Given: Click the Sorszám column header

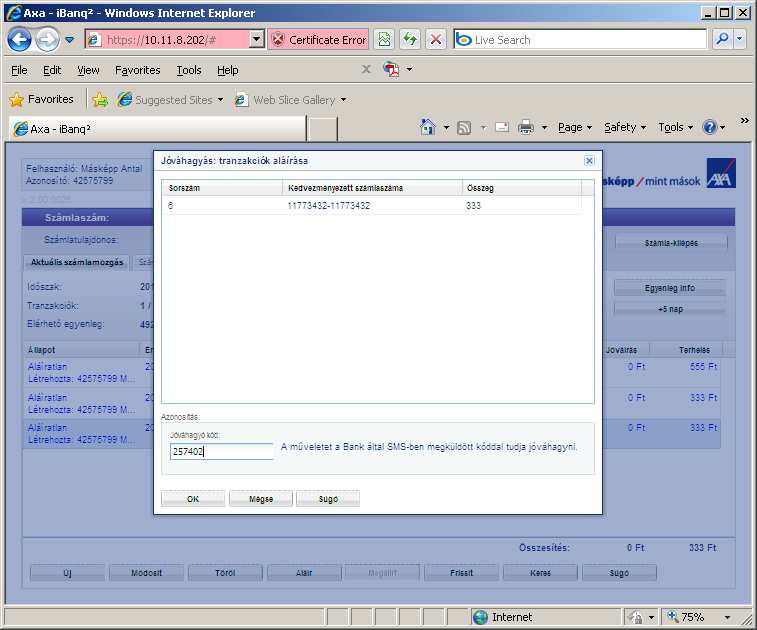Looking at the screenshot, I should coord(222,188).
